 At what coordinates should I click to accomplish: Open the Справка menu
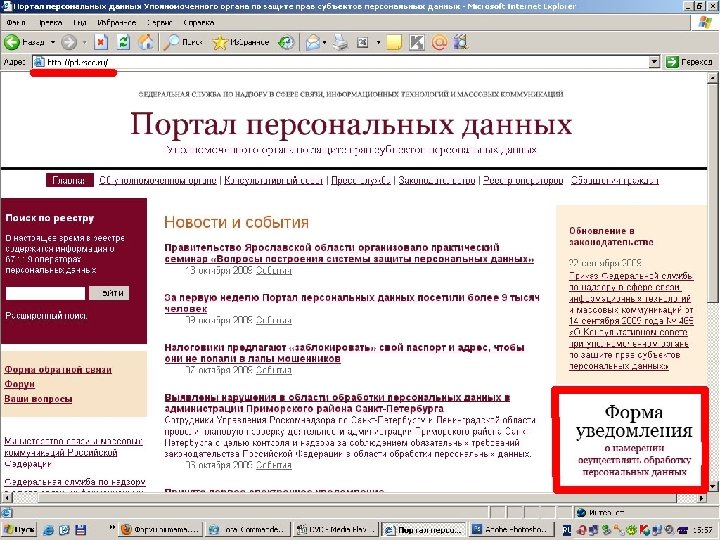pos(198,22)
